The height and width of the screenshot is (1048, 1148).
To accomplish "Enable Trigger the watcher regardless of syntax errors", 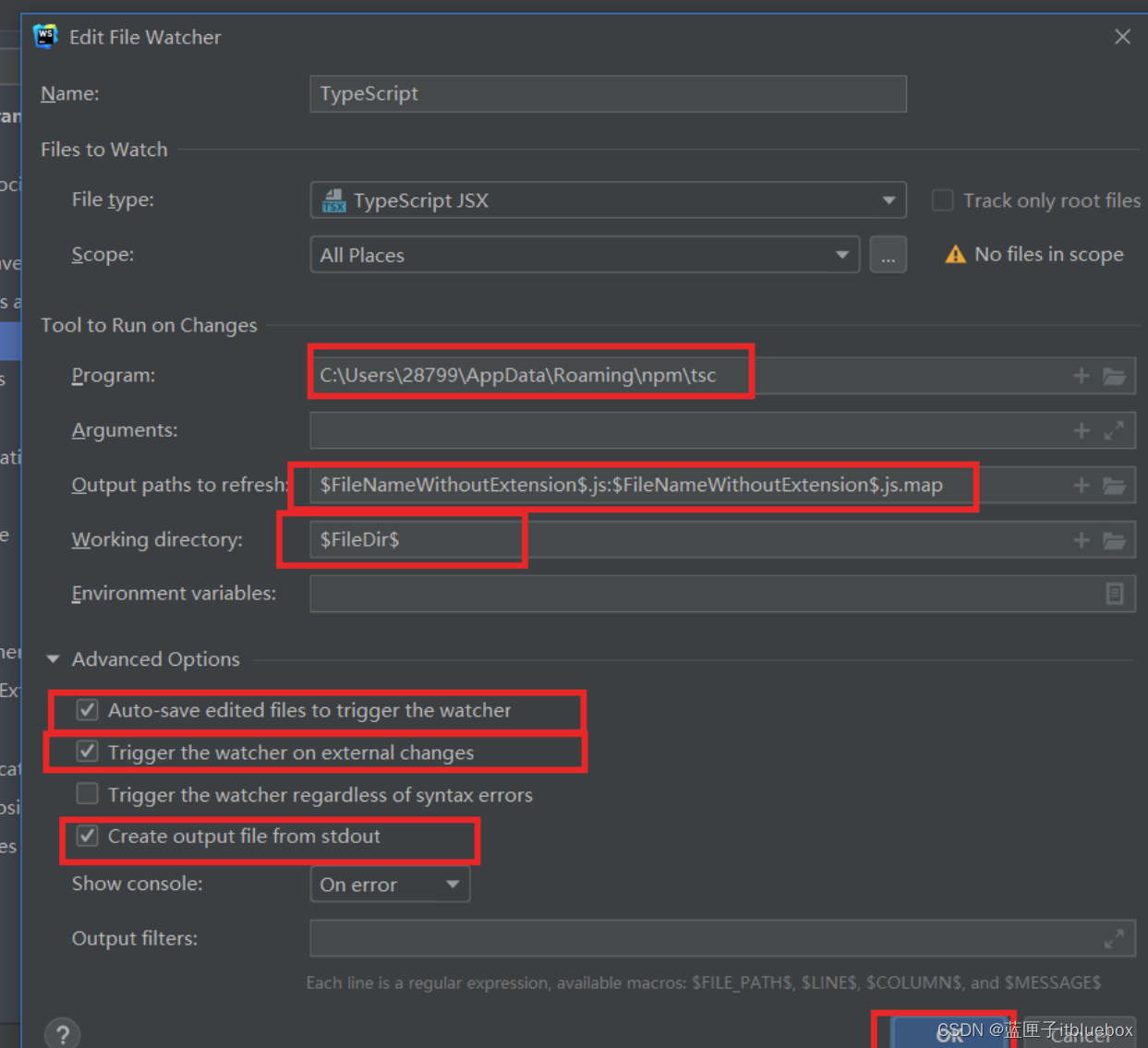I will click(88, 794).
